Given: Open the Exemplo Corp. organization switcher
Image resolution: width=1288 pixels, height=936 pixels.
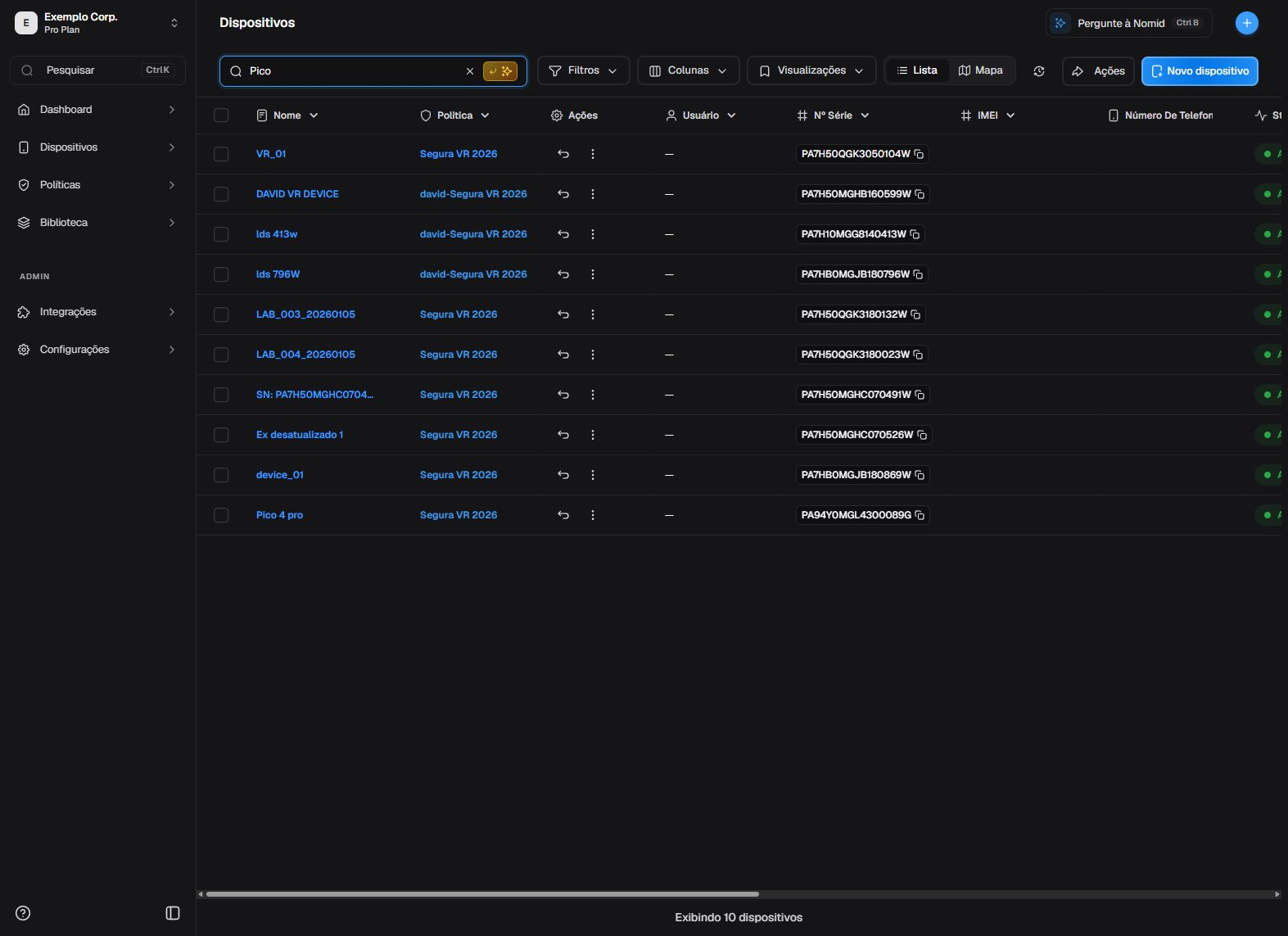Looking at the screenshot, I should pyautogui.click(x=97, y=23).
